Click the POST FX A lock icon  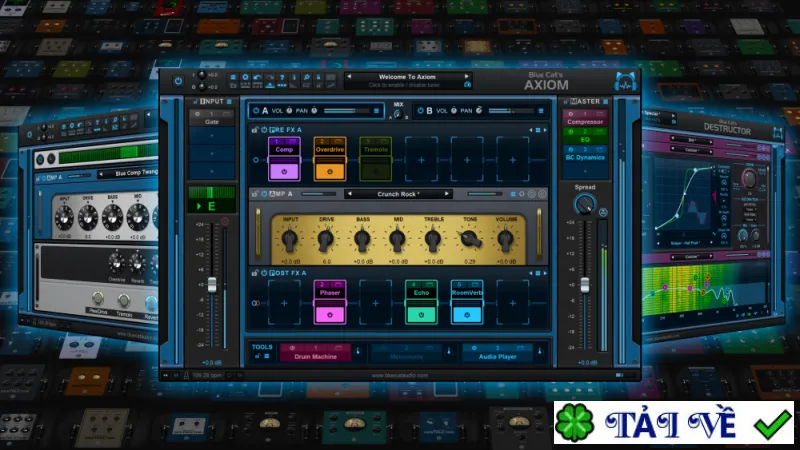coord(255,273)
